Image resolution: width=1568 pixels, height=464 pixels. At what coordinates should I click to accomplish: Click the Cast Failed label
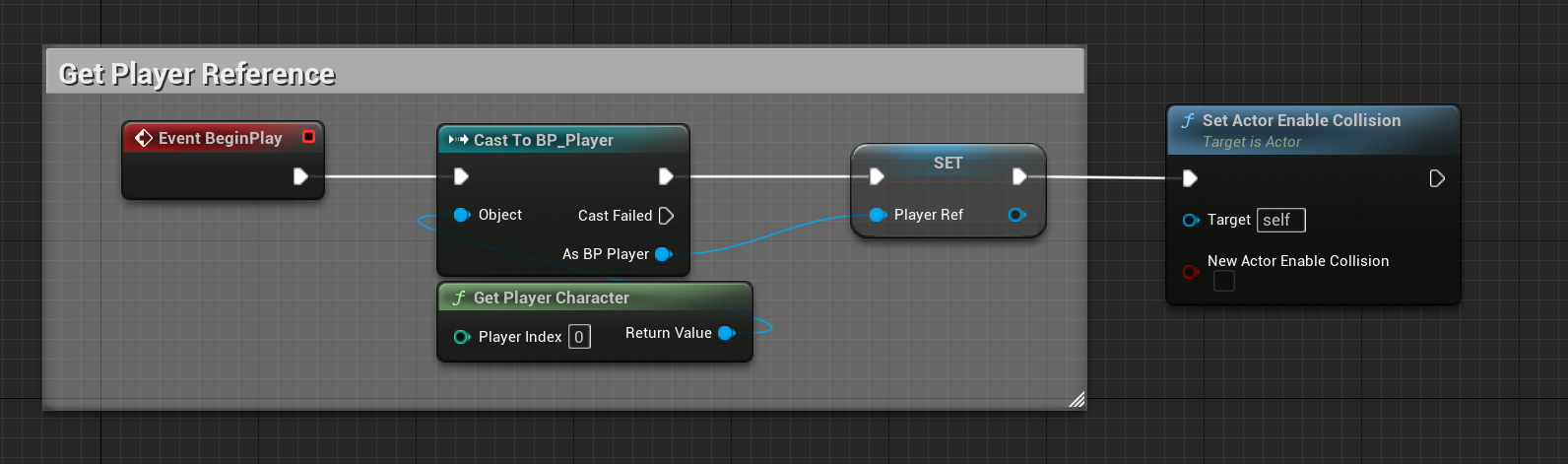coord(615,216)
